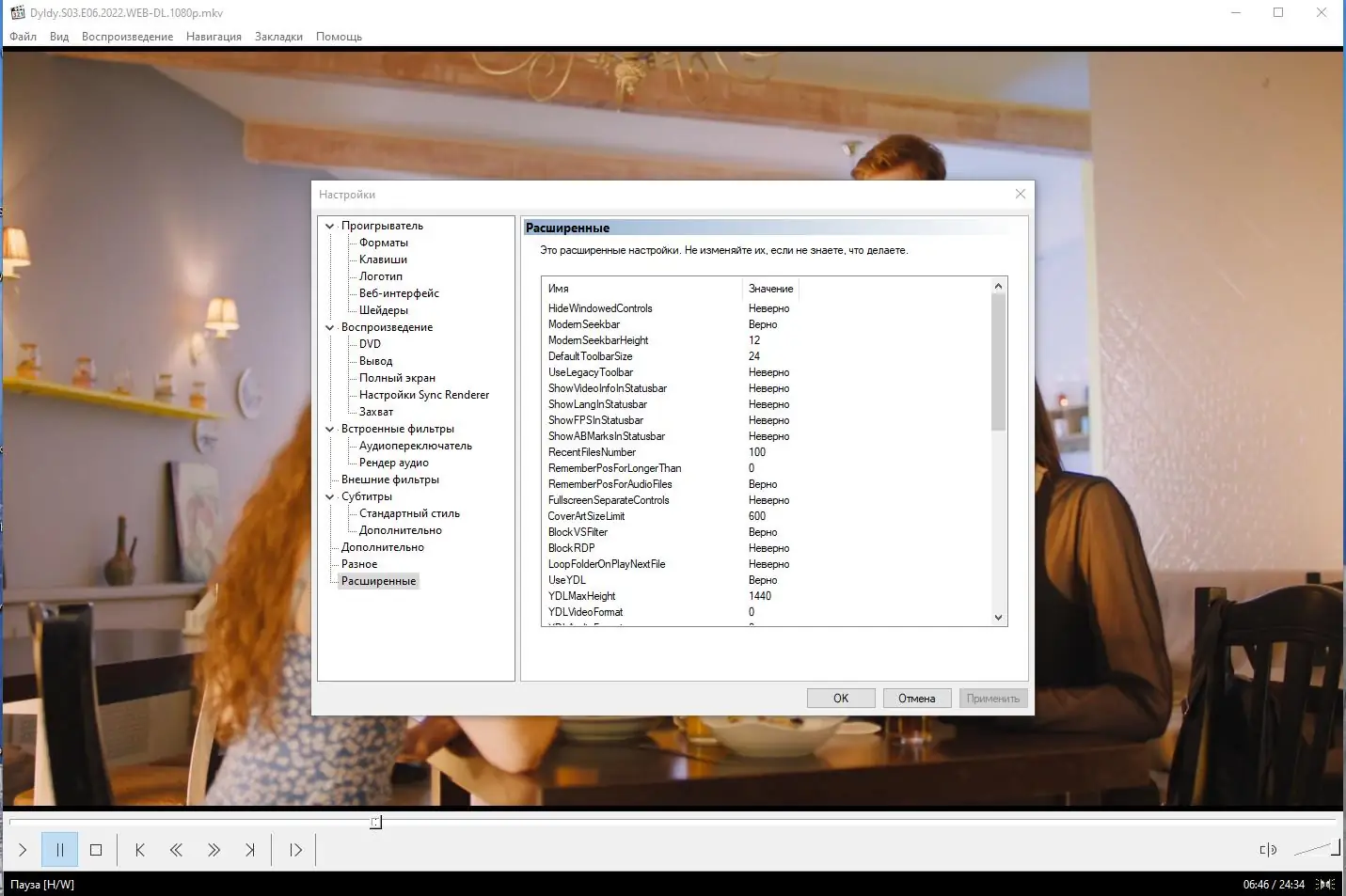Image resolution: width=1346 pixels, height=896 pixels.
Task: Select the ModernSeekbarHeight setting row
Action: [767, 340]
